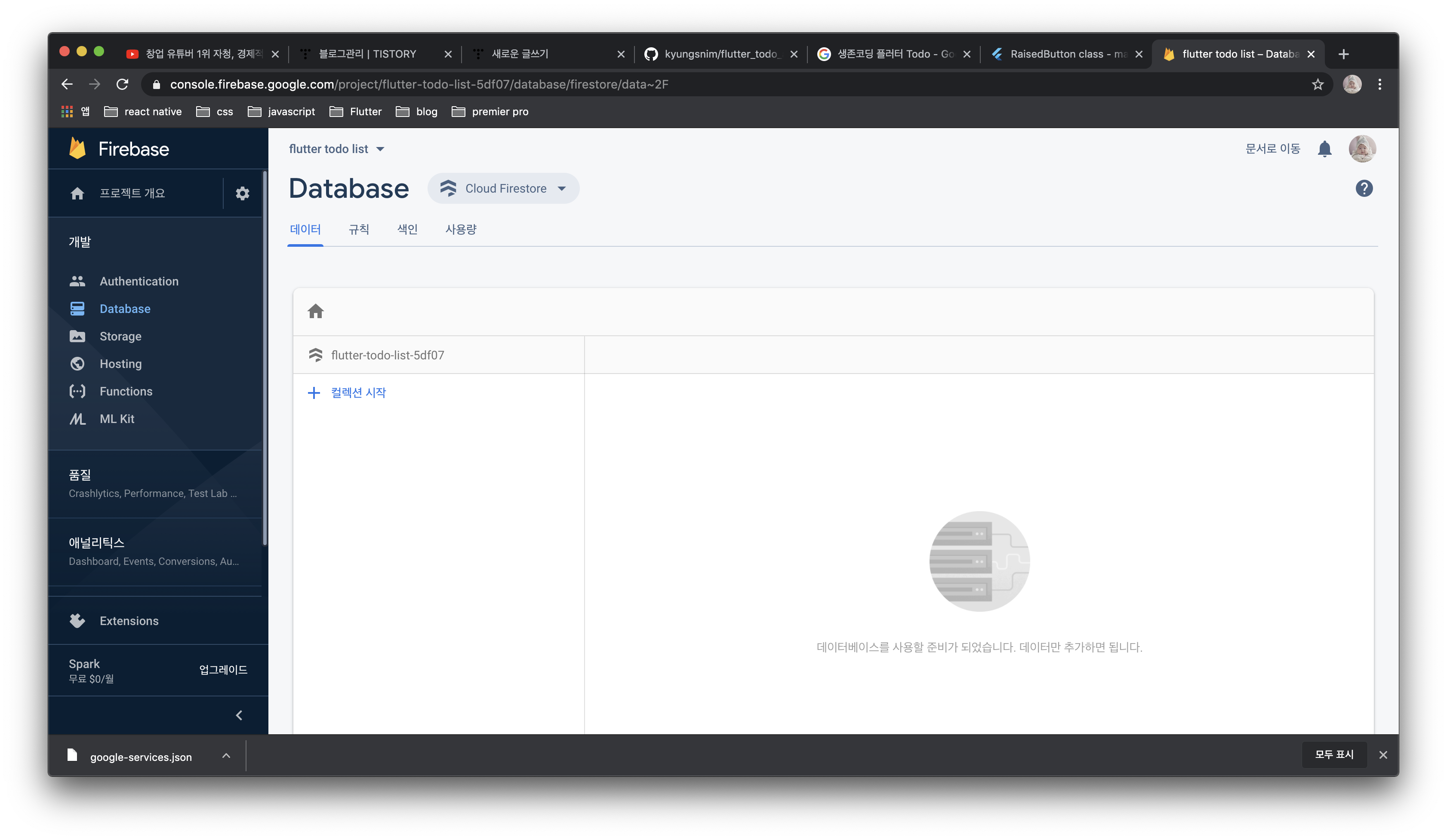Open Storage section in sidebar
The image size is (1447, 840).
coord(120,336)
